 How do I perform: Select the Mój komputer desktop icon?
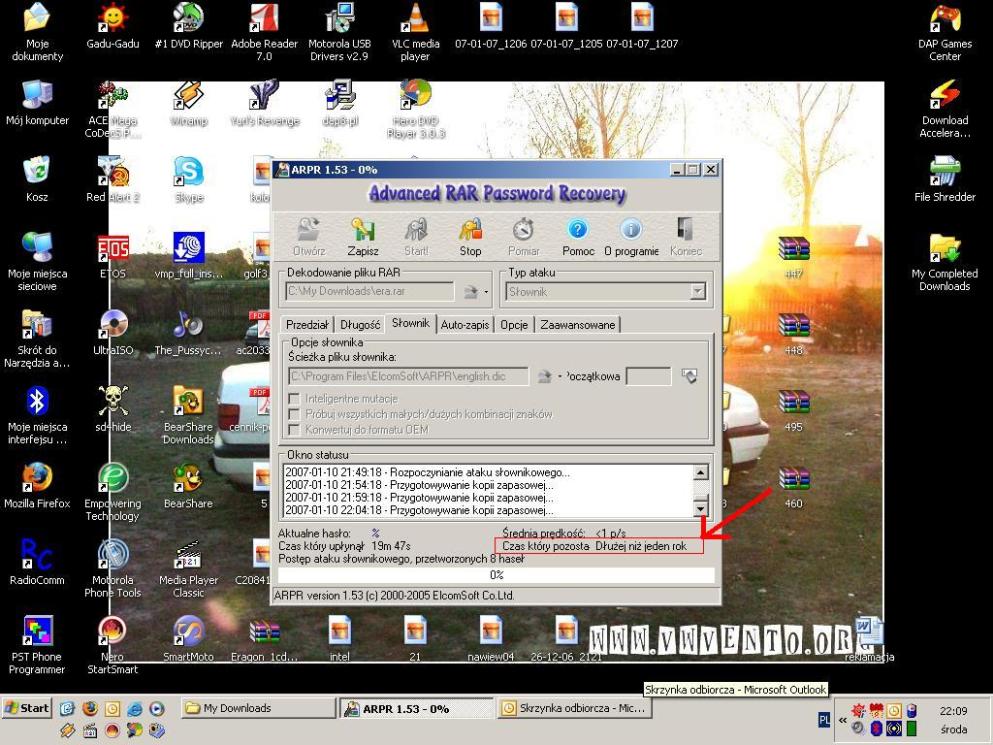[37, 94]
